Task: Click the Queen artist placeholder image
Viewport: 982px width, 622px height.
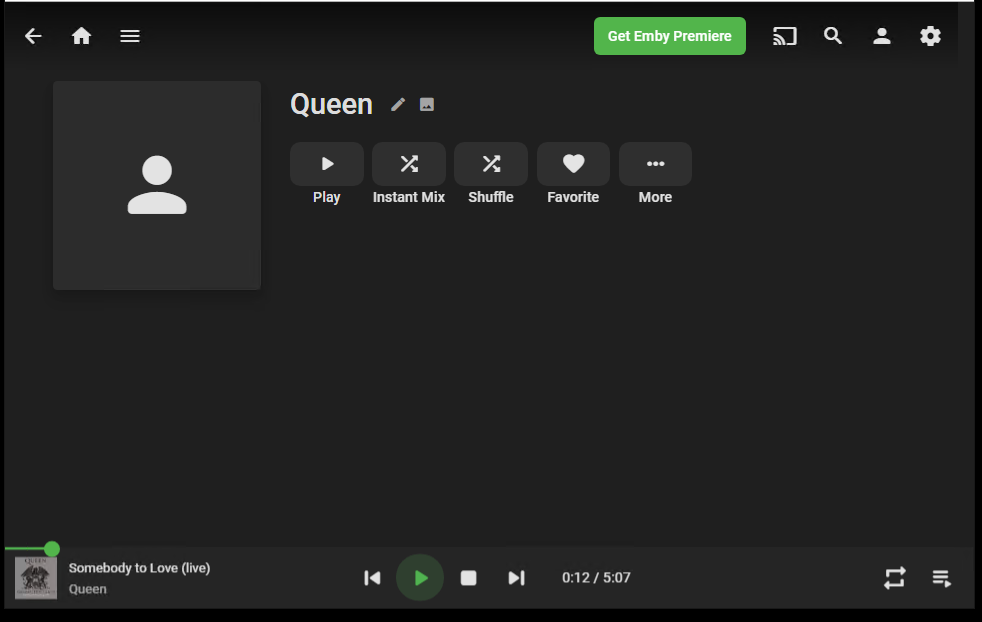Action: (x=157, y=185)
